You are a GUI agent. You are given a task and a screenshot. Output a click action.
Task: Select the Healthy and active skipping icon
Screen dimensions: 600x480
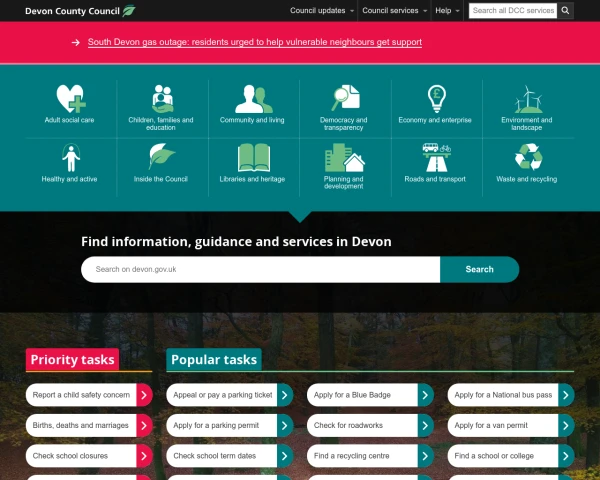click(71, 157)
